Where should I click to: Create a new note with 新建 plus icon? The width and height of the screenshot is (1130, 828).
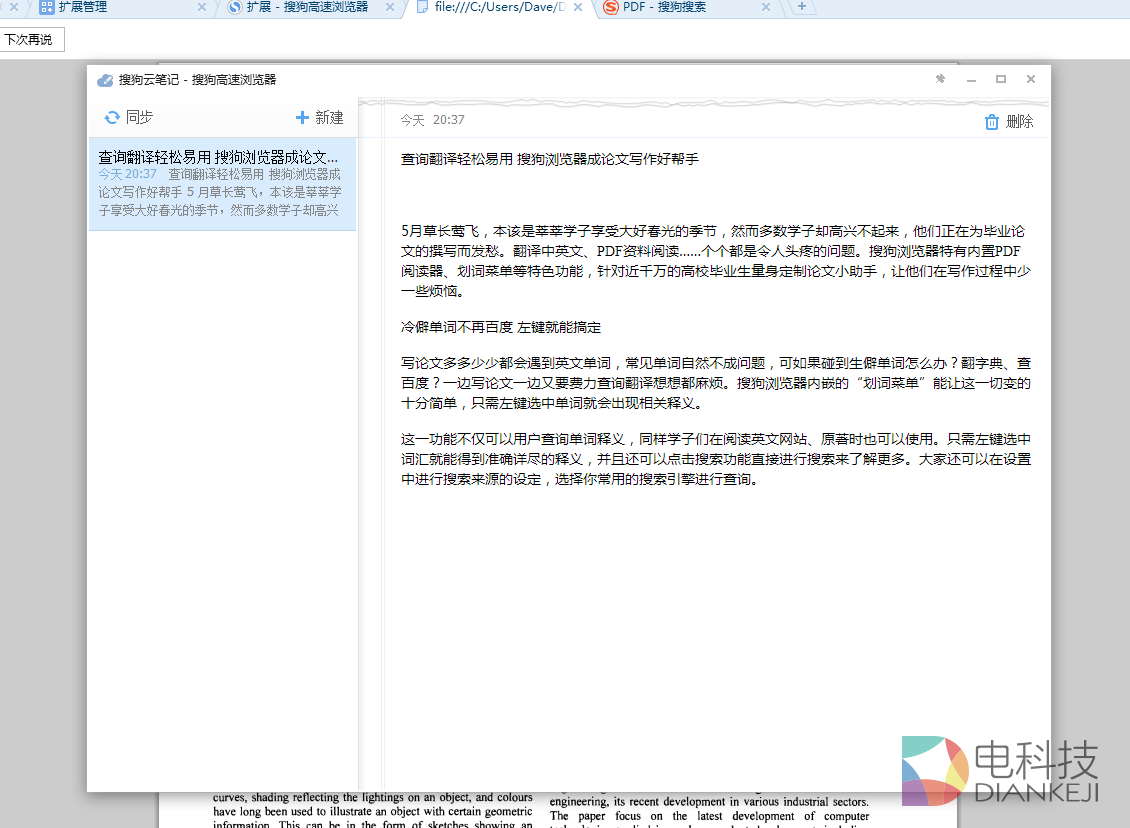(303, 118)
